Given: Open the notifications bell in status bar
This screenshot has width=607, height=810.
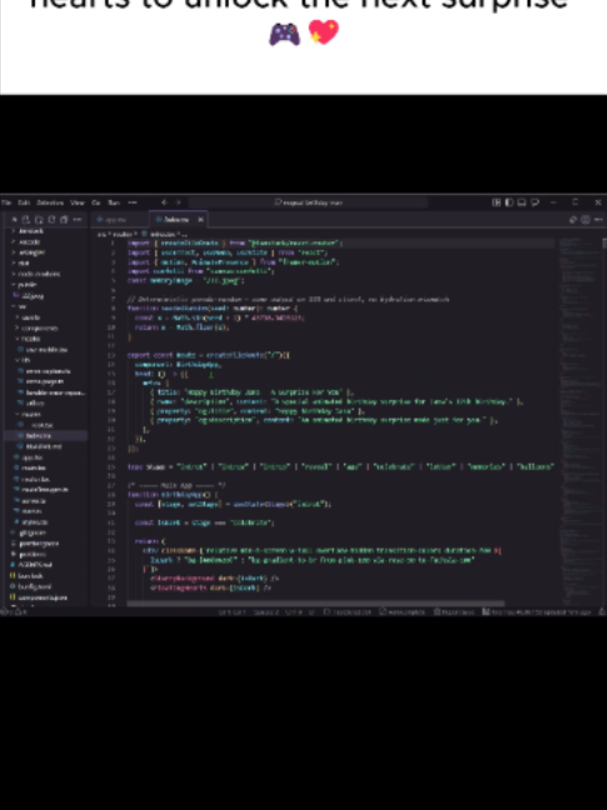Looking at the screenshot, I should [602, 612].
